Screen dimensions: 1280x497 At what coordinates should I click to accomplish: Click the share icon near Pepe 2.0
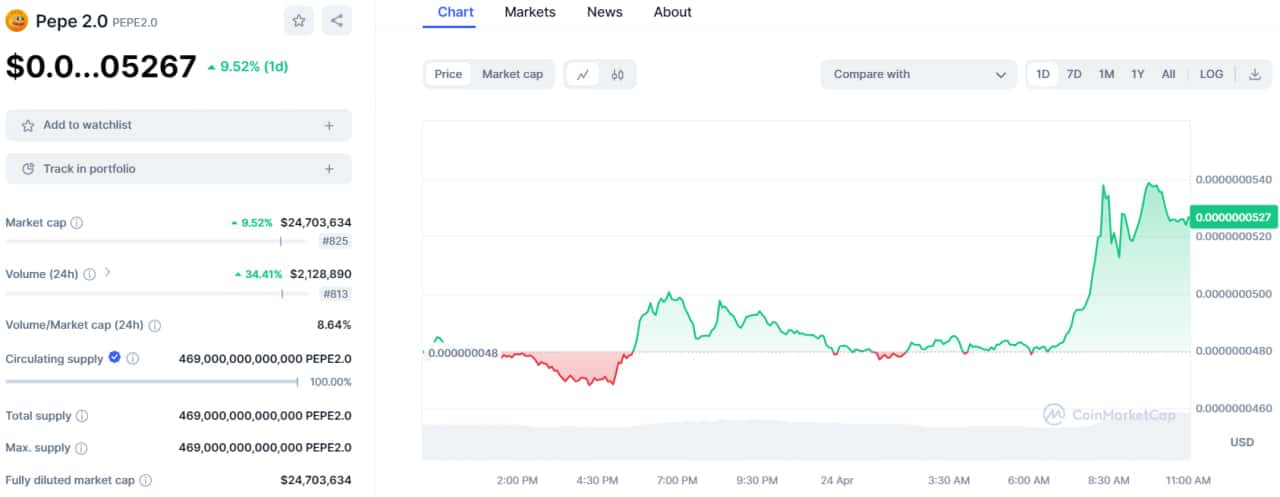pyautogui.click(x=337, y=20)
